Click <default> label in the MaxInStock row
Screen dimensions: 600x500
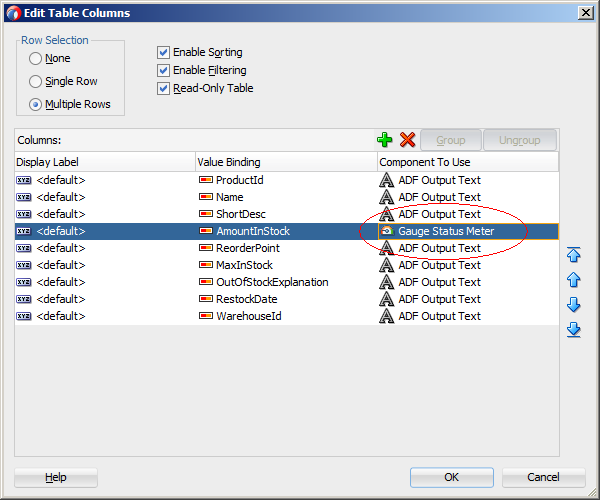click(61, 265)
